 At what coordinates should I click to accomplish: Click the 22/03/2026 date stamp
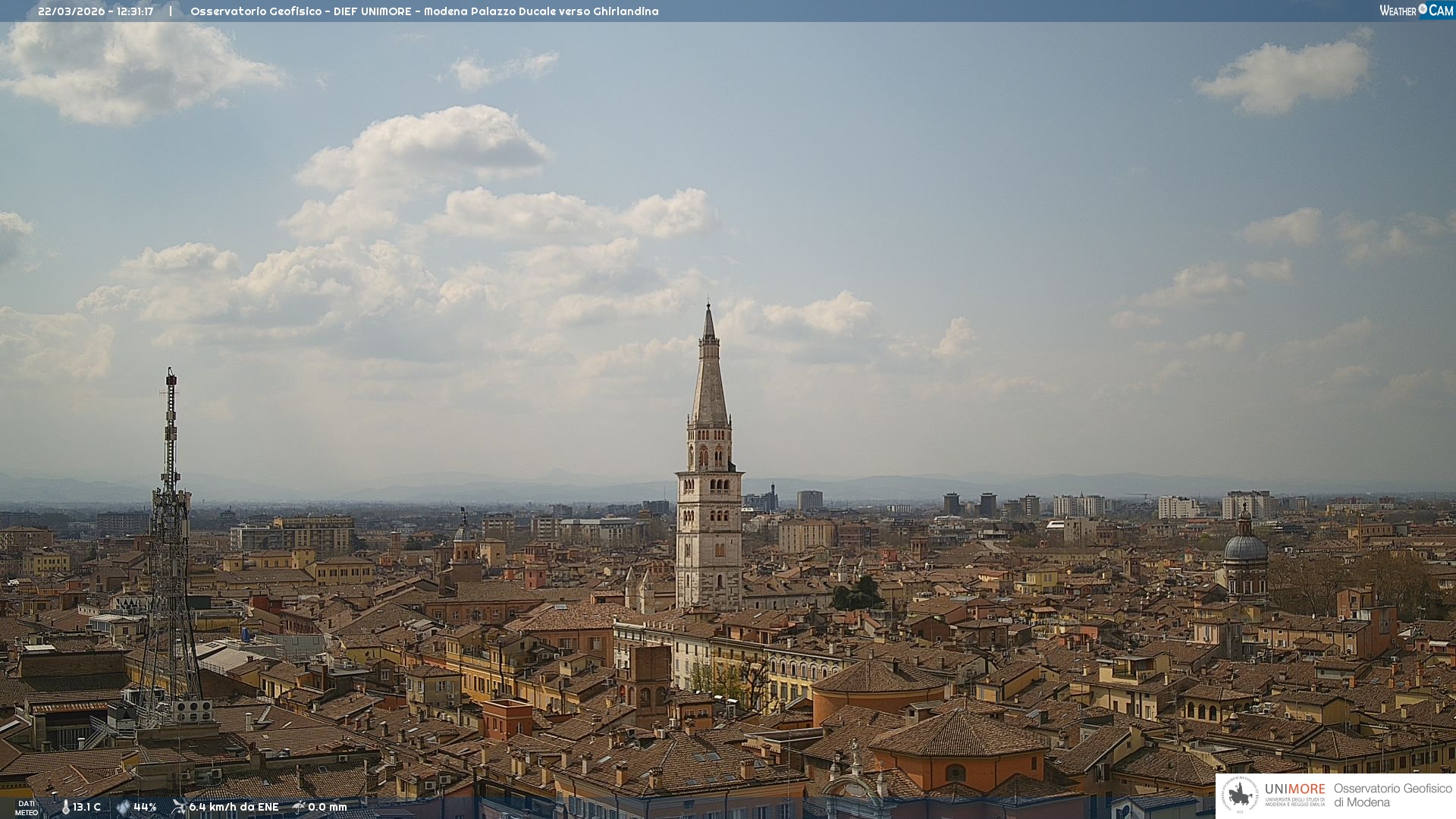(x=71, y=11)
